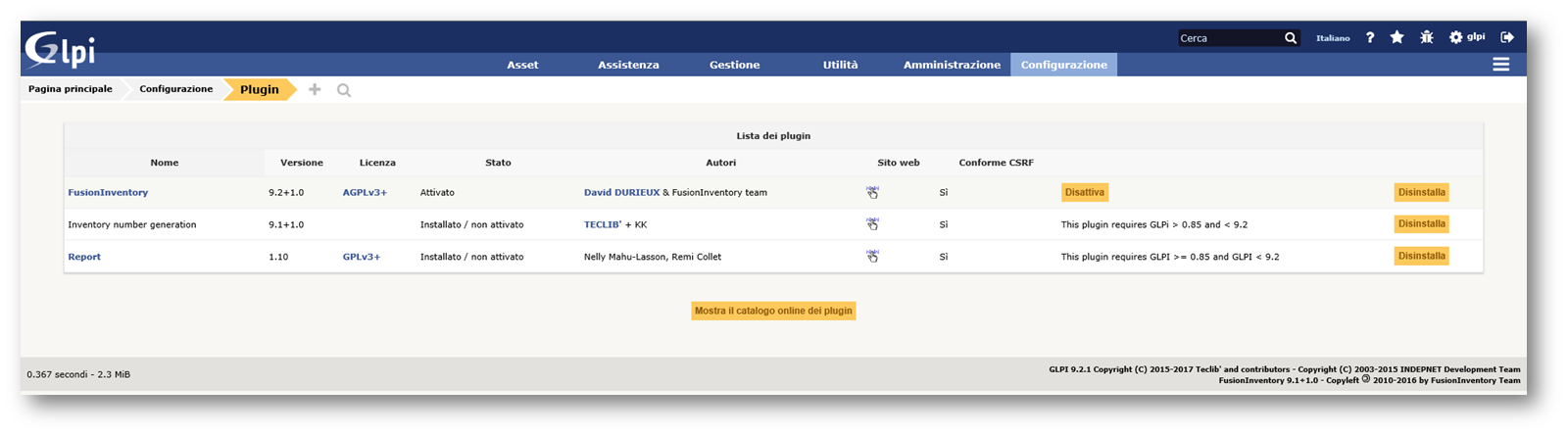Viewport: 1568px width, 436px height.
Task: Click the GLPI 9.2.1 Copyright footer text
Action: point(1285,369)
